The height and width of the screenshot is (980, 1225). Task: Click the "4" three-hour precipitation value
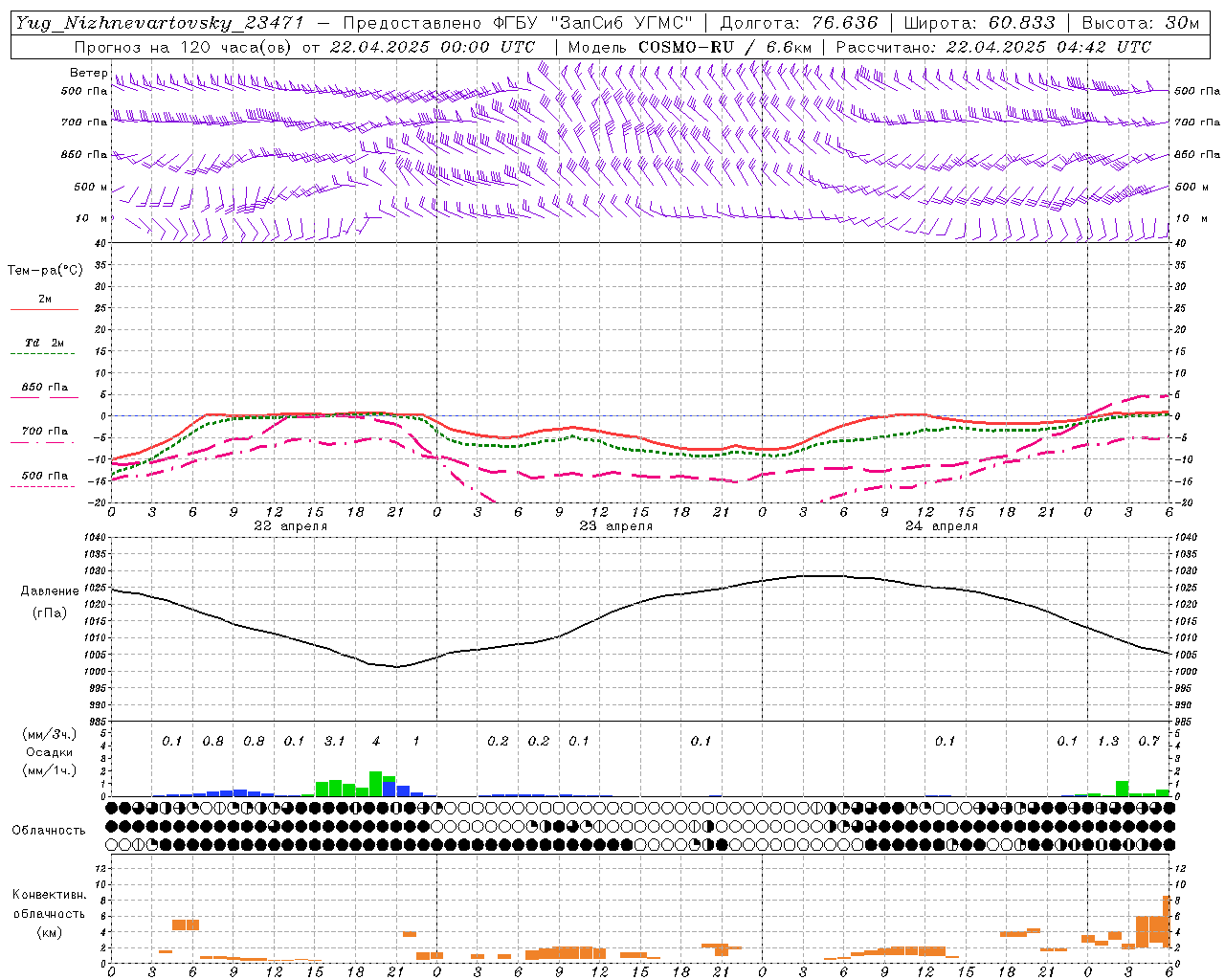pyautogui.click(x=375, y=741)
